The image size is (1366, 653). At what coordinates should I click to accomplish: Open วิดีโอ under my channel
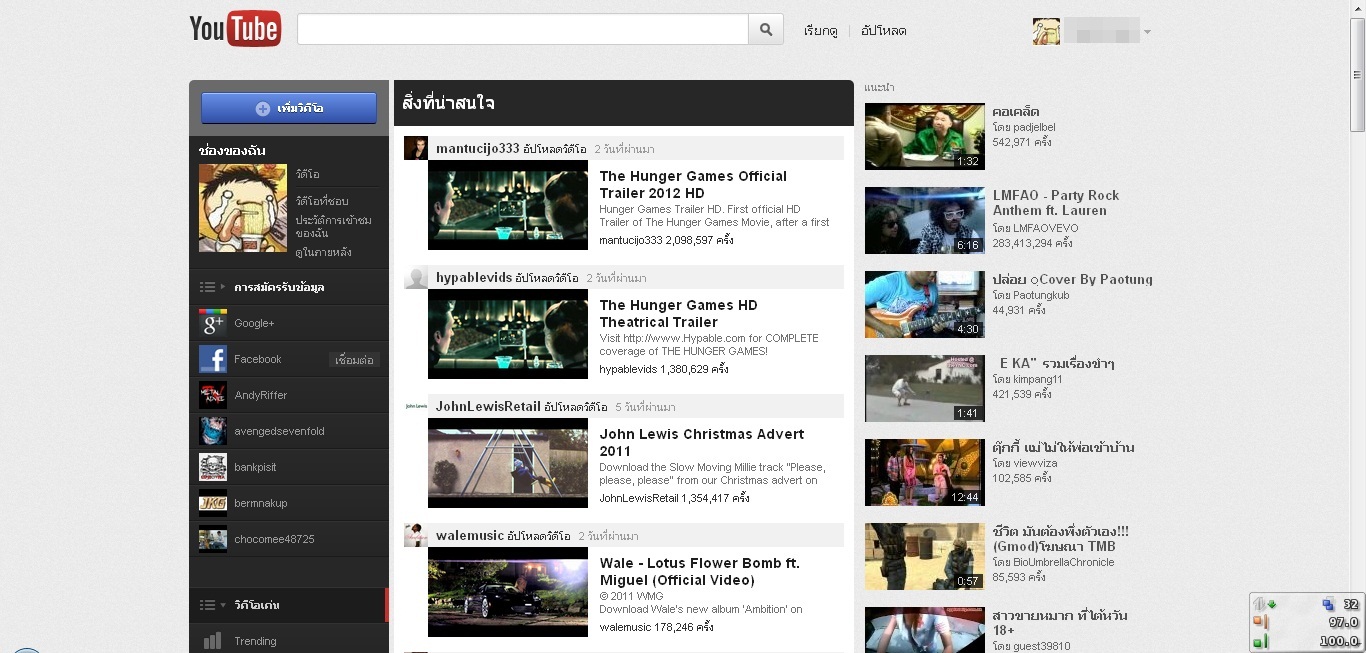coord(307,175)
